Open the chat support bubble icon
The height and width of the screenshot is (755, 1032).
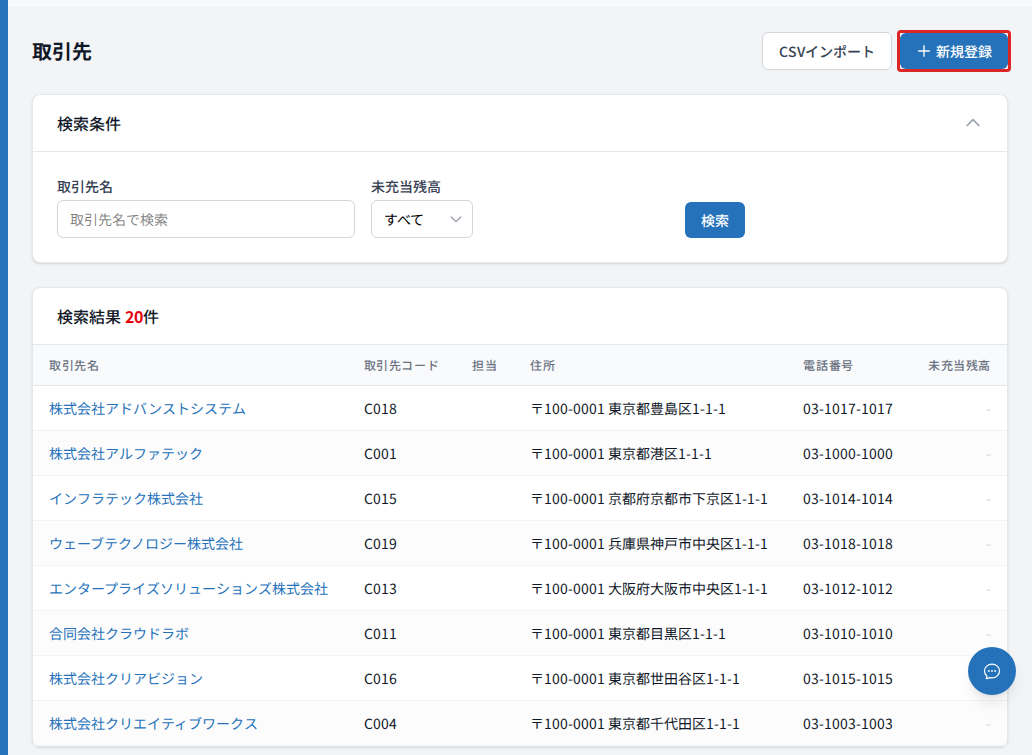point(991,671)
